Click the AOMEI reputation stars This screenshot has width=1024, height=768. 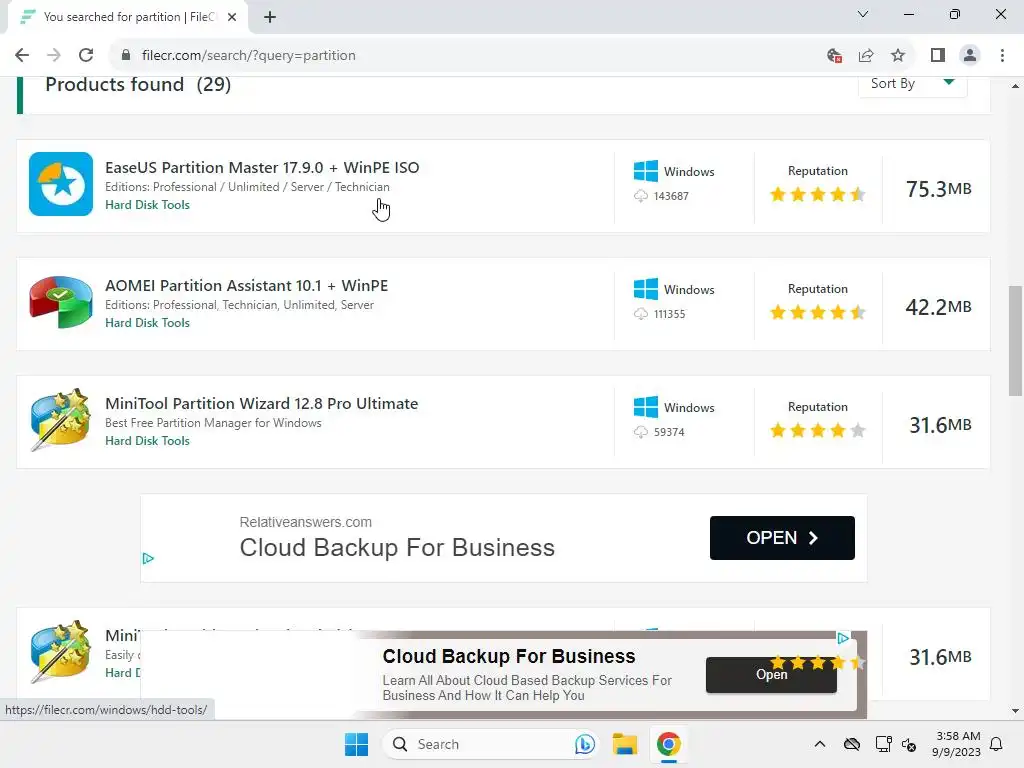[818, 313]
